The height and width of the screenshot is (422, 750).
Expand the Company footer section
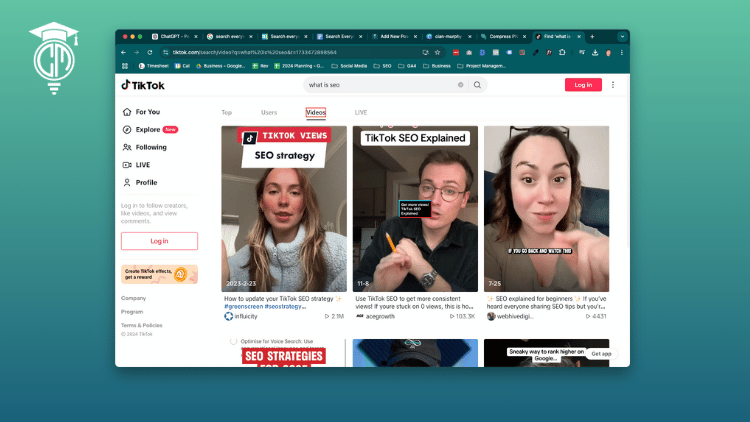[x=133, y=298]
